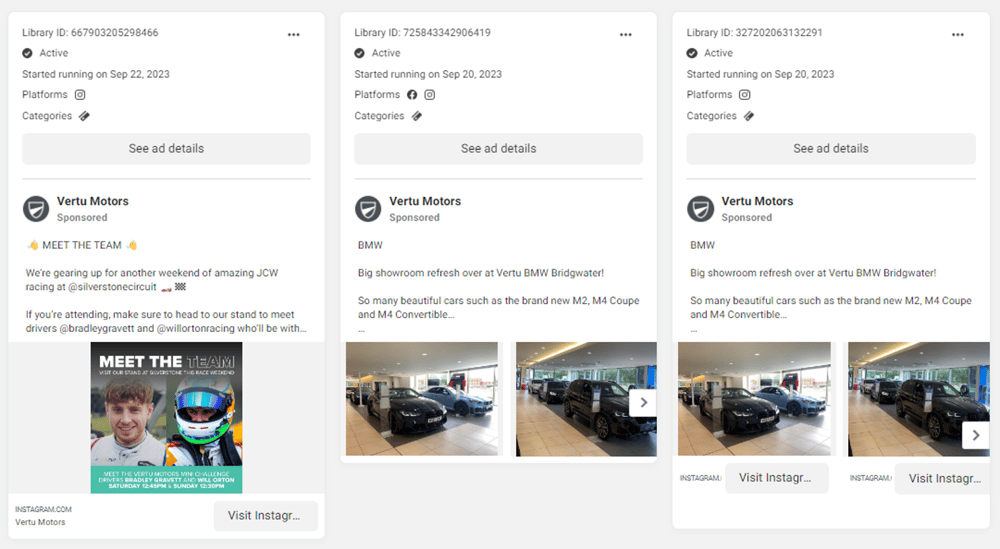1000x549 pixels.
Task: Click Instagram platform icon on ad 725843342906419
Action: pos(430,94)
